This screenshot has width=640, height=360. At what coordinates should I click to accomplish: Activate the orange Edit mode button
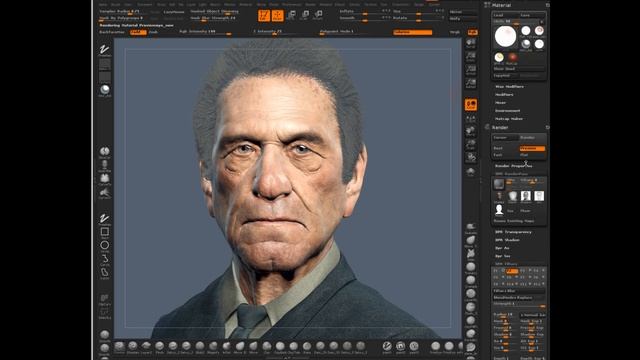coord(264,16)
